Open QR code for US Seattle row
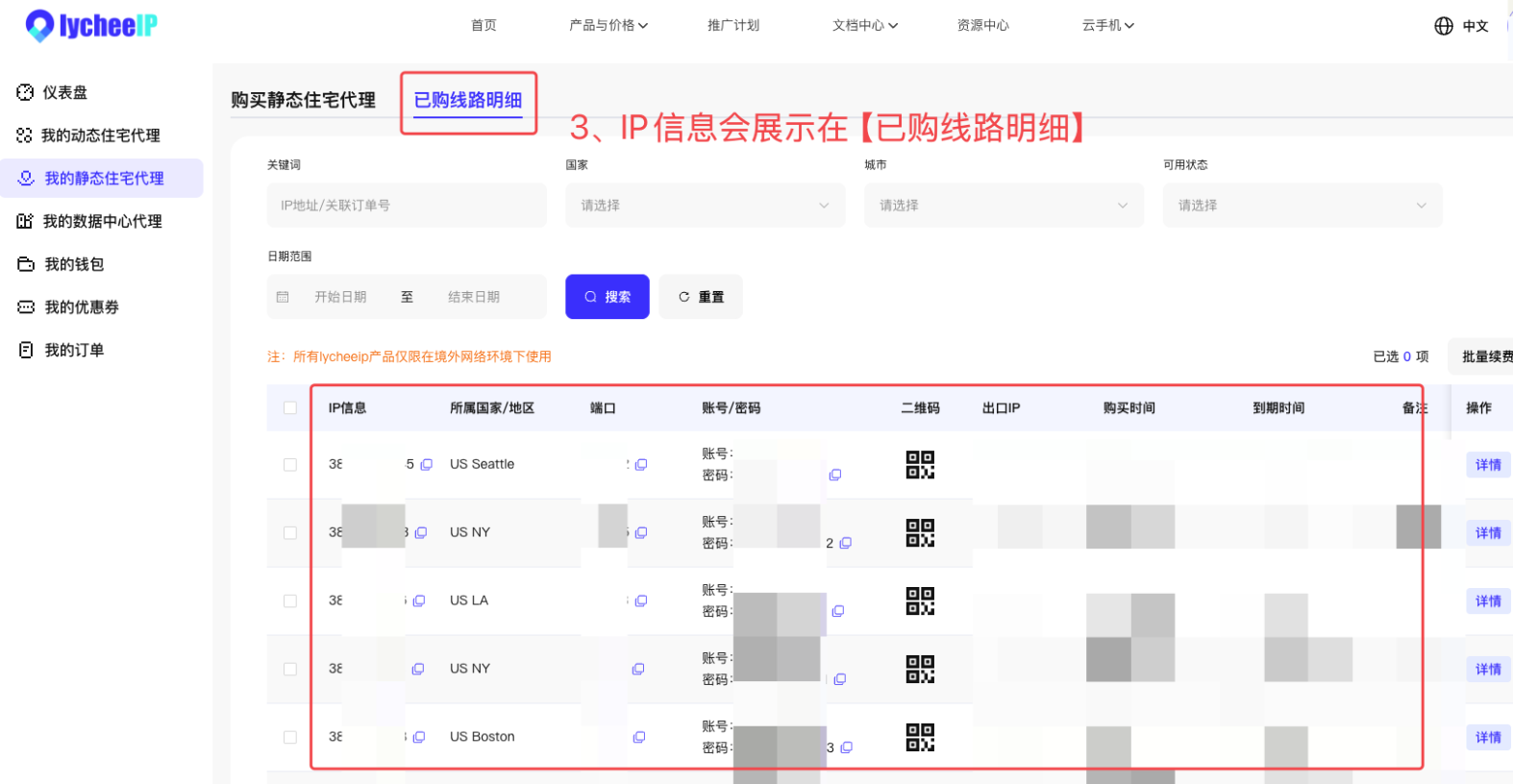 (x=919, y=465)
